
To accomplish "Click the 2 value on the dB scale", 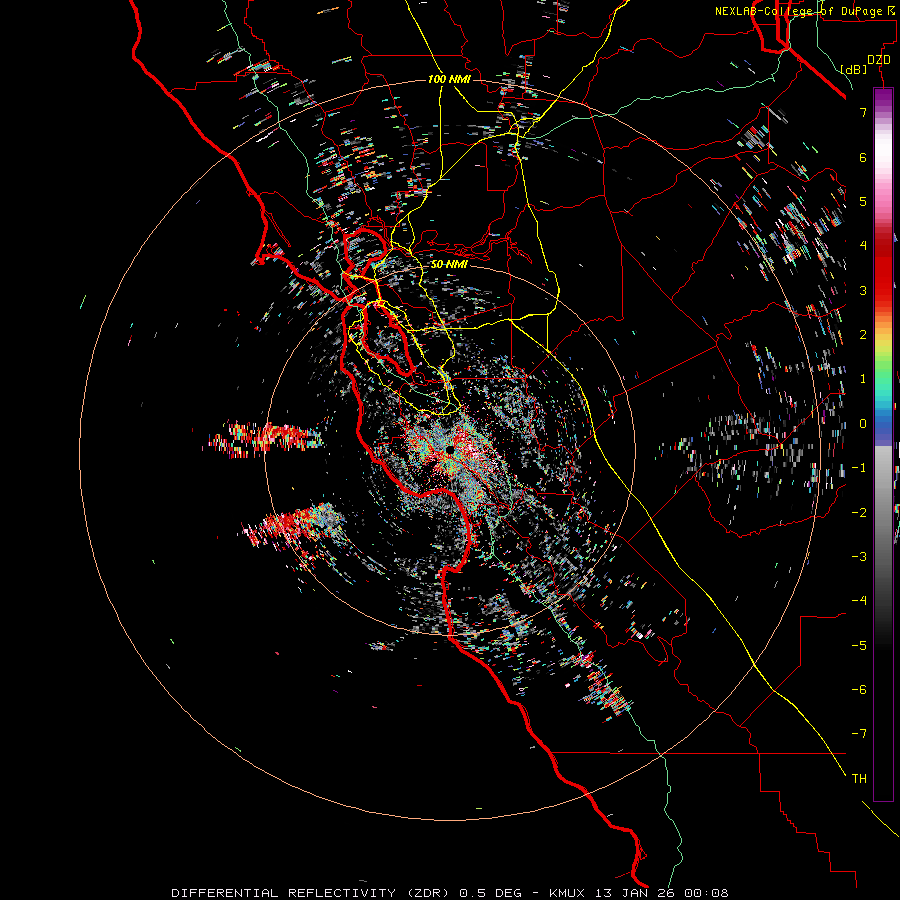I will 863,334.
